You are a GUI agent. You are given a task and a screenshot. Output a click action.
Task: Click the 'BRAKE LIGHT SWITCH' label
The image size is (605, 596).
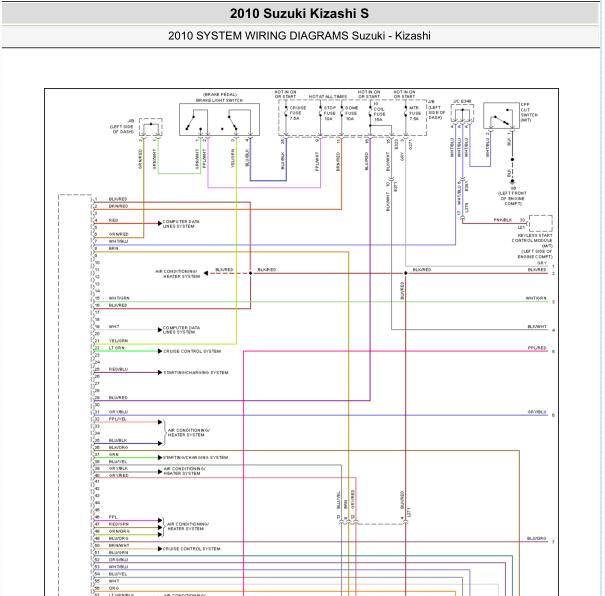click(219, 100)
